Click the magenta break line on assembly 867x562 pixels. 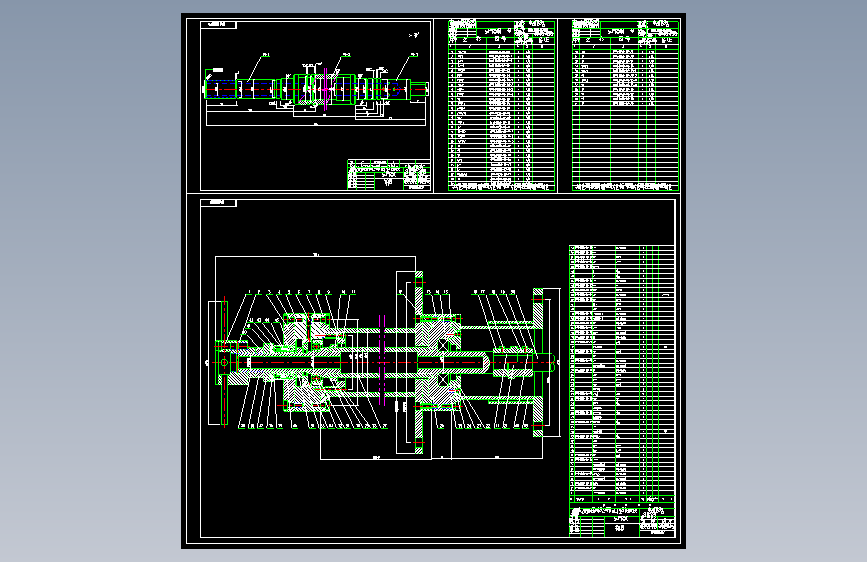click(x=382, y=360)
